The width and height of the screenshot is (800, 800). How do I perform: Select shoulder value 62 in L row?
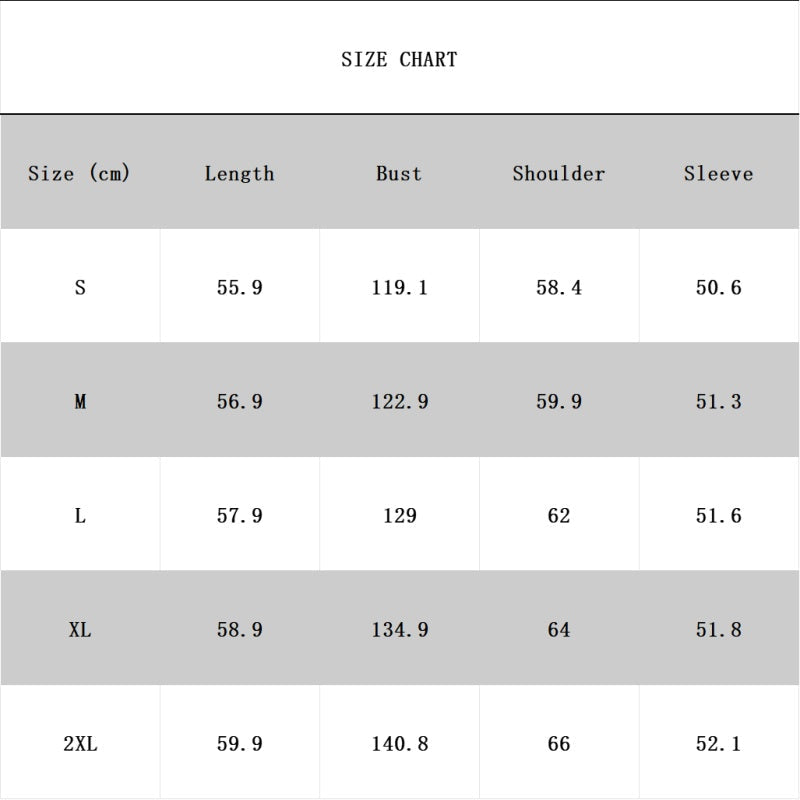pyautogui.click(x=559, y=516)
